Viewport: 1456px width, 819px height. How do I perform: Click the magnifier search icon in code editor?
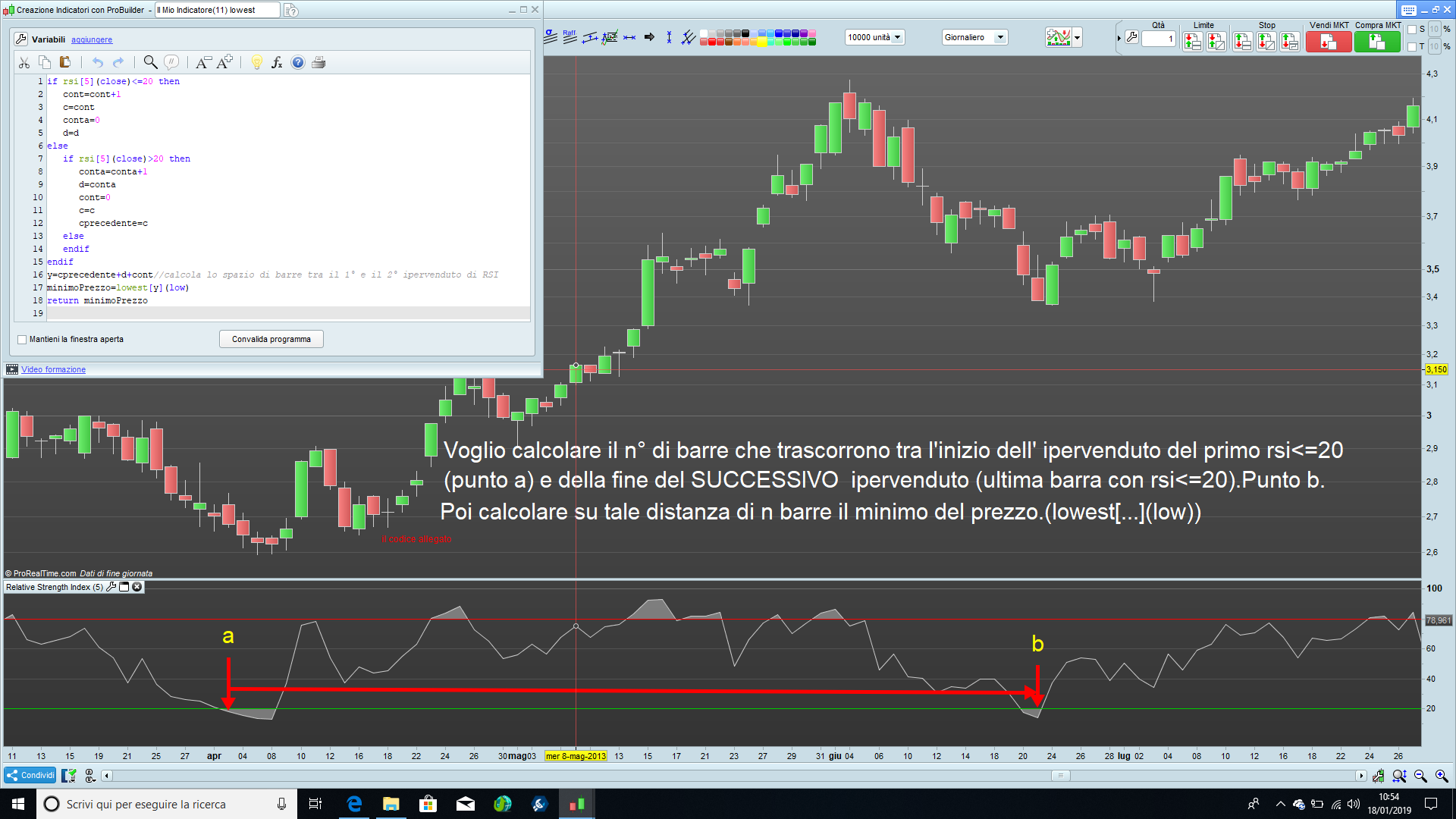click(x=150, y=62)
